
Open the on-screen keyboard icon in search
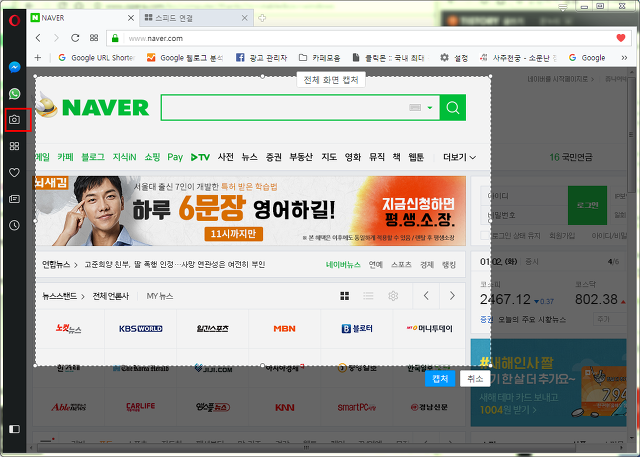415,108
